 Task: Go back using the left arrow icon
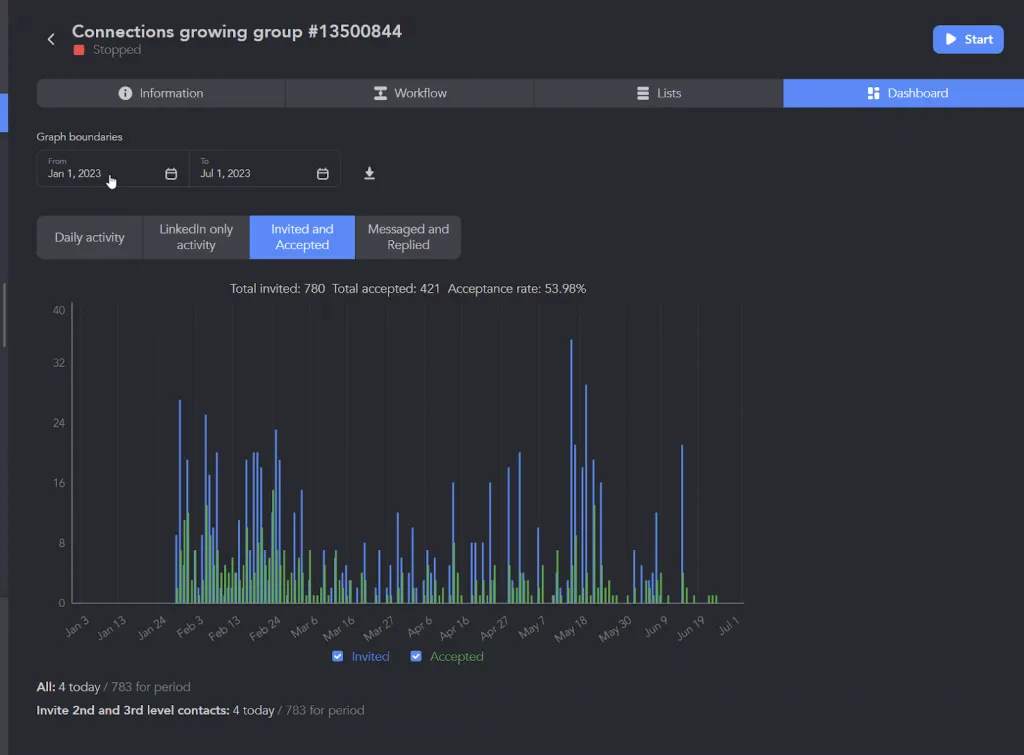click(x=51, y=39)
